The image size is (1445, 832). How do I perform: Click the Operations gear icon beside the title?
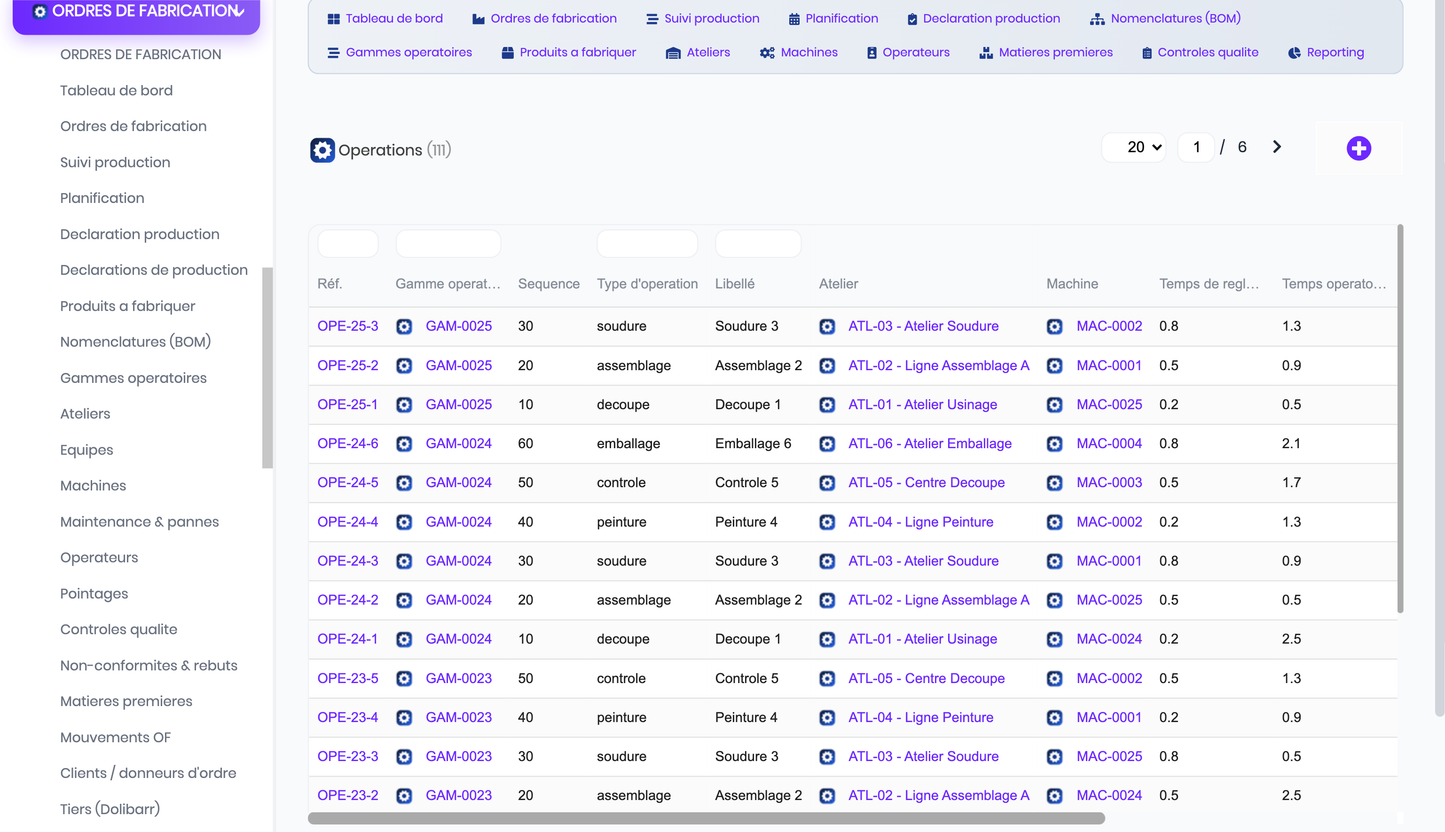click(322, 150)
